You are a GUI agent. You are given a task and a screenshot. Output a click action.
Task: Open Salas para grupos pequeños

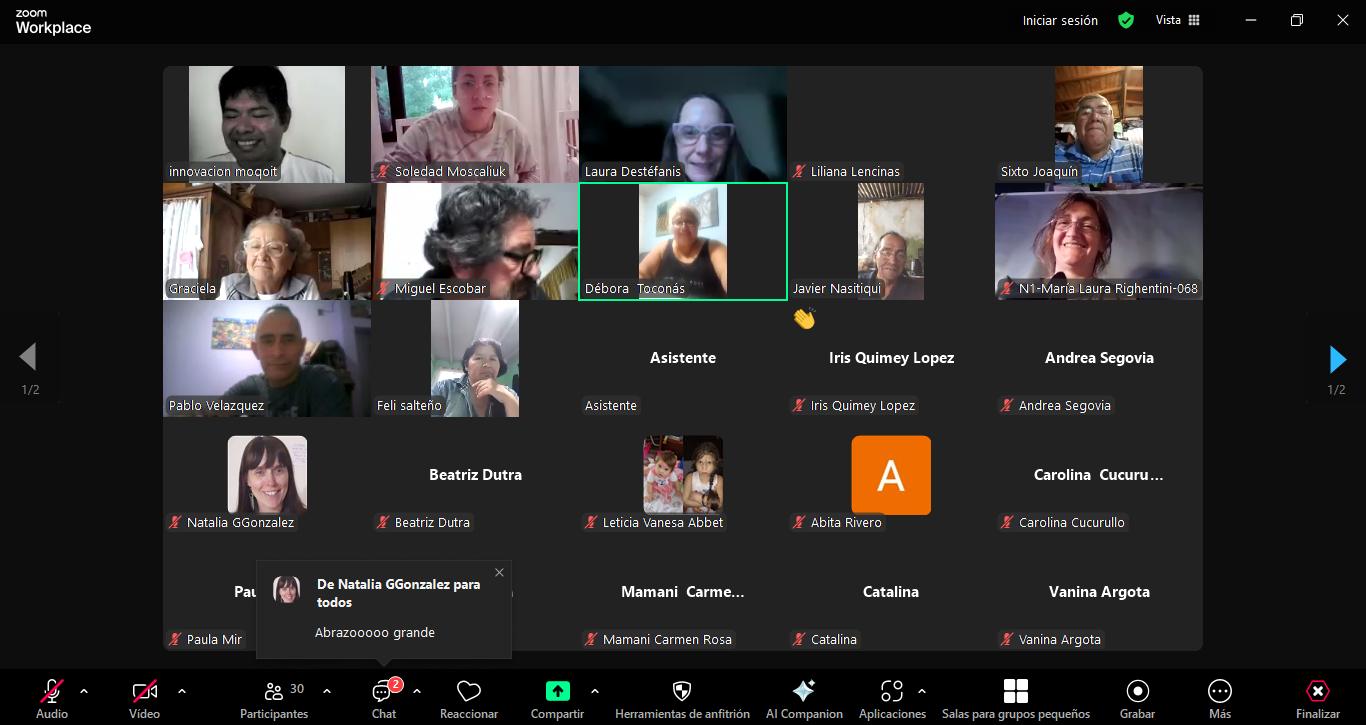coord(1015,691)
